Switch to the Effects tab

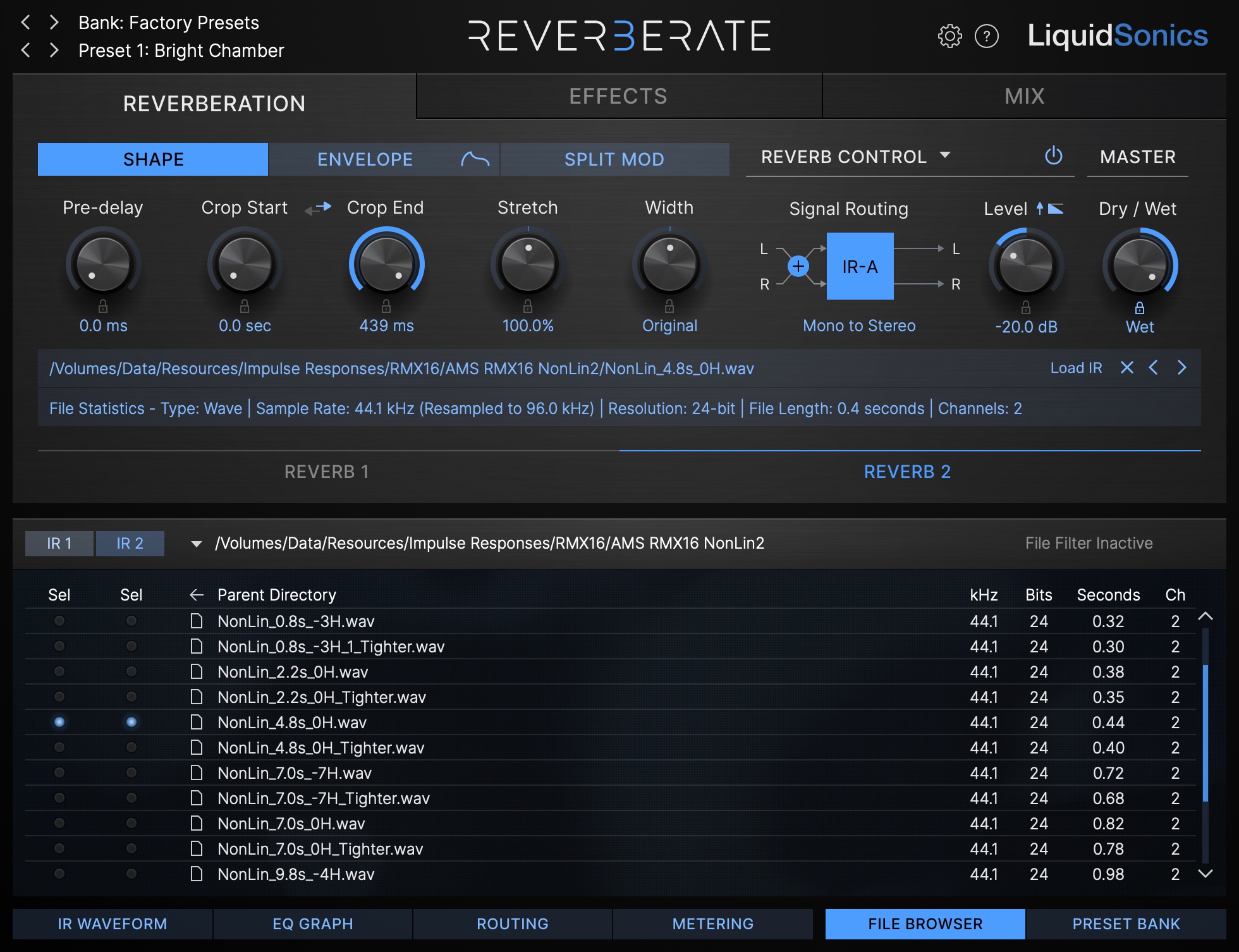[x=618, y=96]
